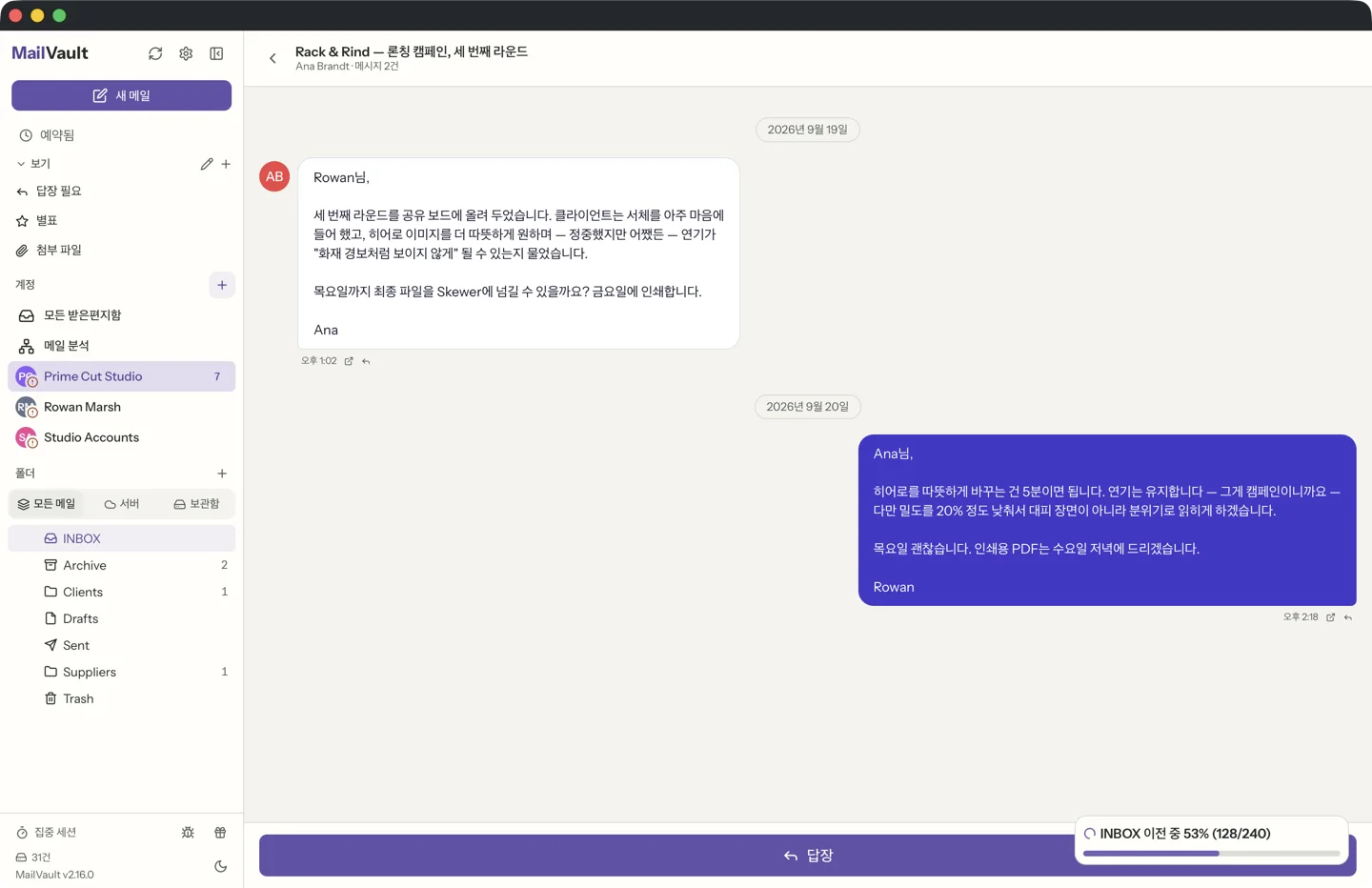
Task: Open 모든 받은편지함 unified inbox
Action: [x=122, y=315]
